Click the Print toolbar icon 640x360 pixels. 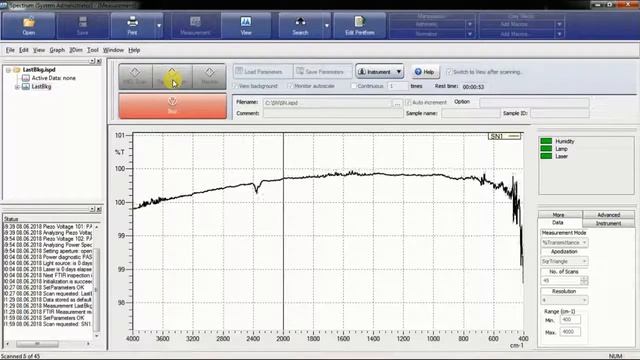click(132, 26)
